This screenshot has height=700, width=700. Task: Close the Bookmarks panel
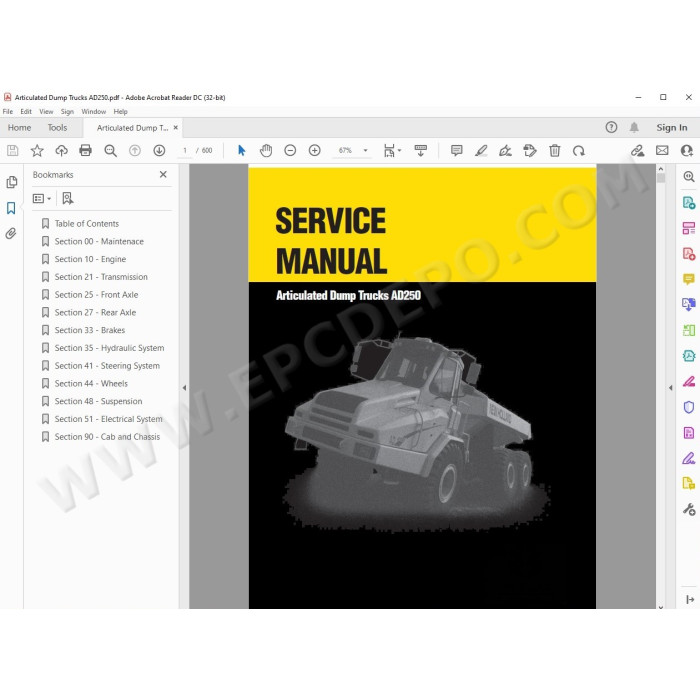[163, 175]
